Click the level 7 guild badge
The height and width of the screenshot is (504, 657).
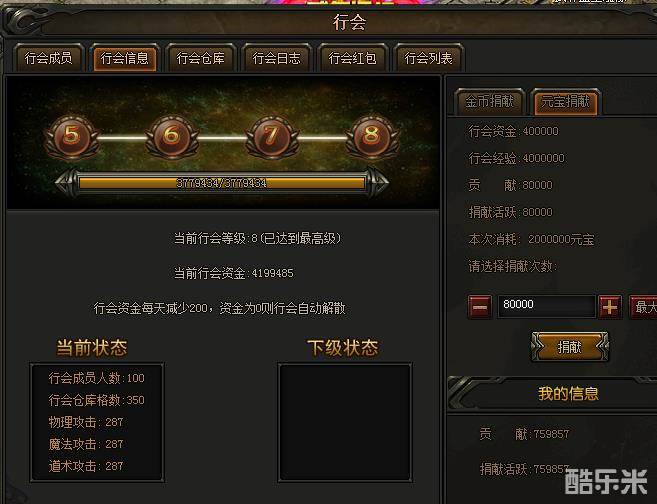pos(272,136)
